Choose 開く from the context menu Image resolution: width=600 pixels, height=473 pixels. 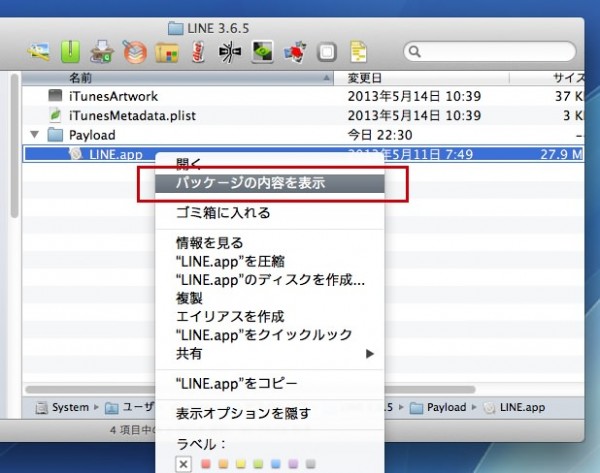188,163
